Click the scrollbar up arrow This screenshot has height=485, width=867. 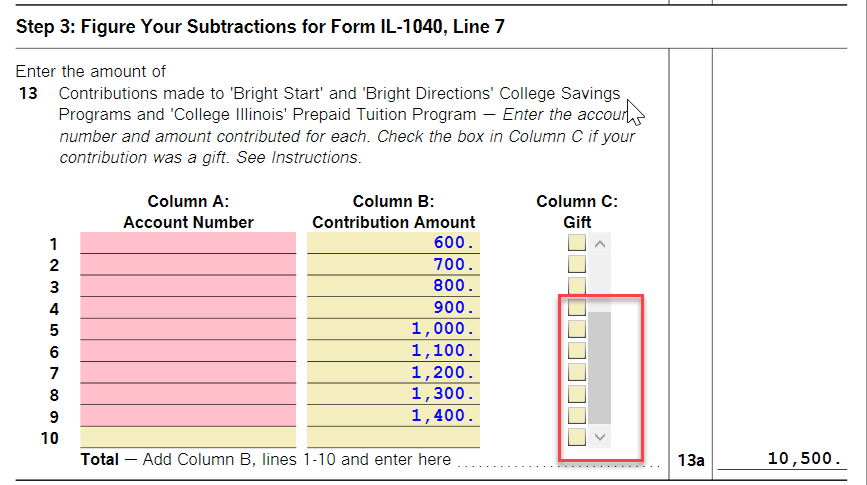(x=600, y=243)
